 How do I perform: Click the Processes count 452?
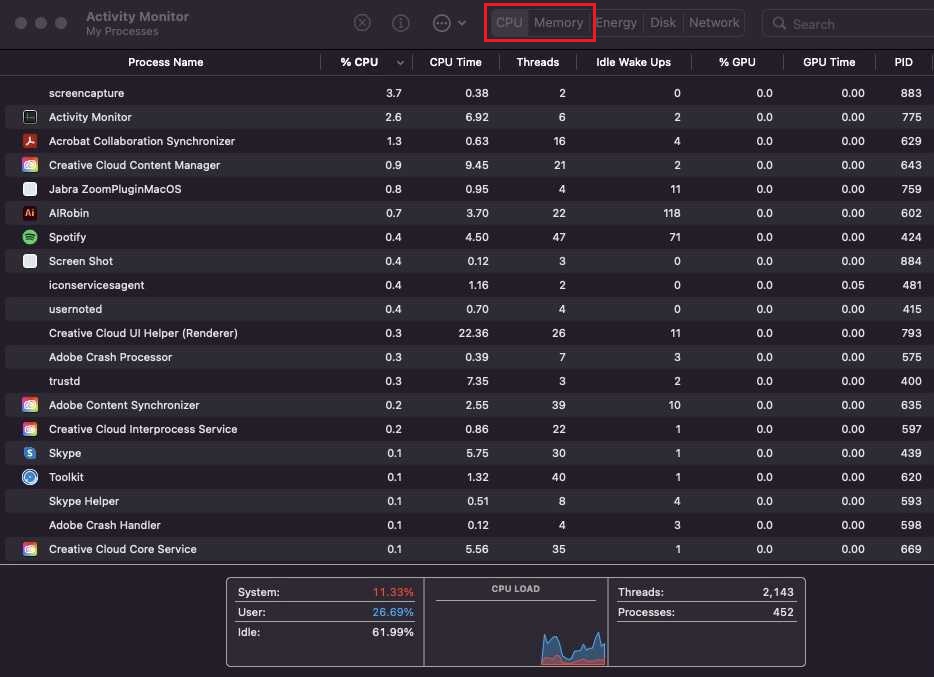(783, 612)
